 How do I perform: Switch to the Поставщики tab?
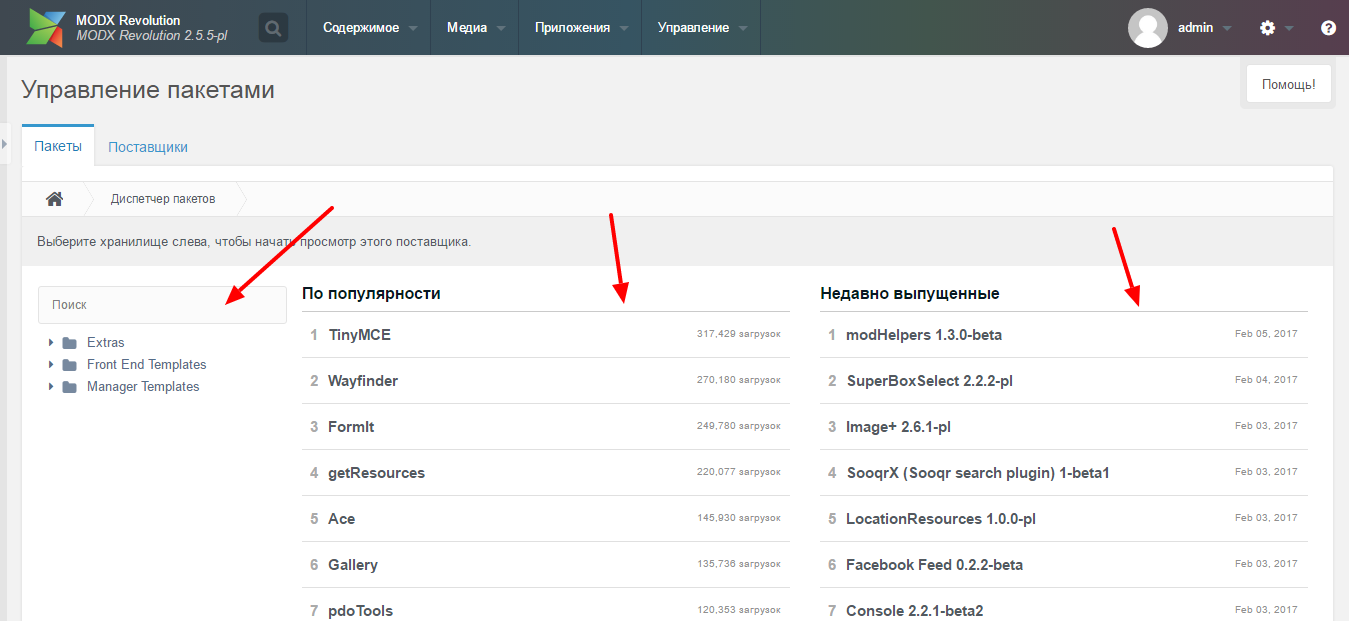click(x=148, y=147)
